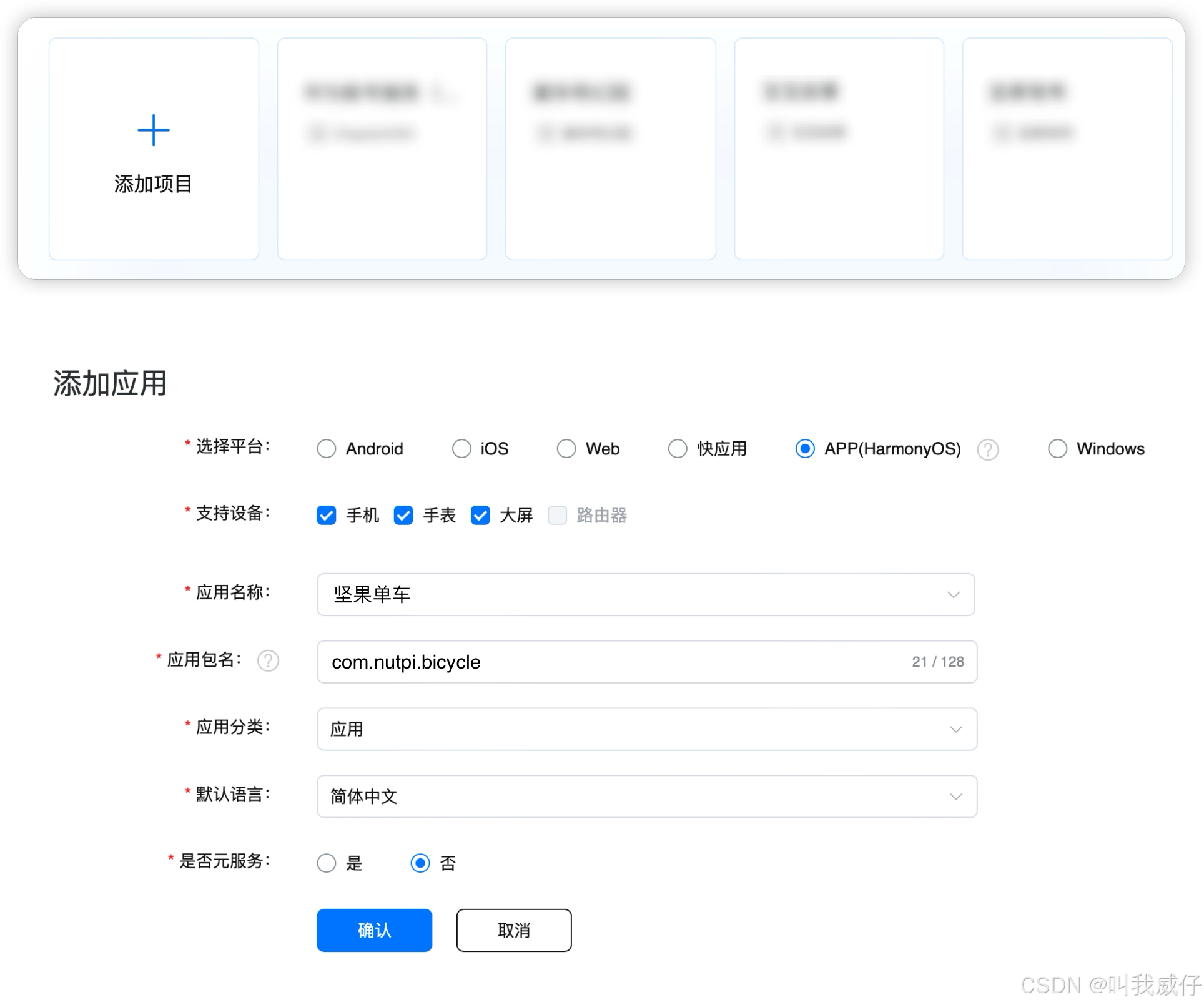
Task: Open the third blurred project card
Action: click(x=611, y=149)
